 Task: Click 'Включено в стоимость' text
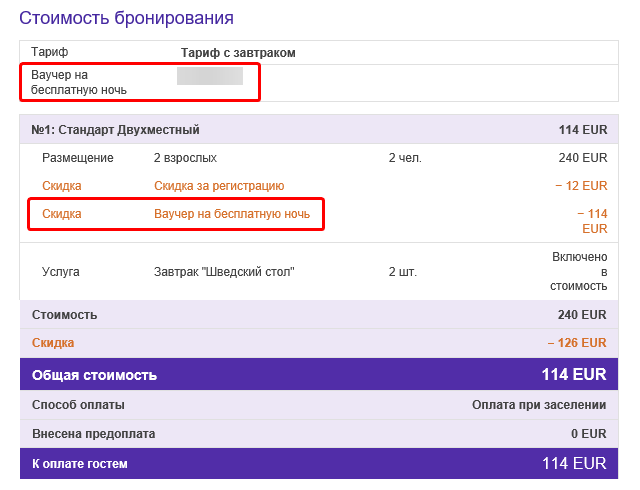(x=579, y=272)
